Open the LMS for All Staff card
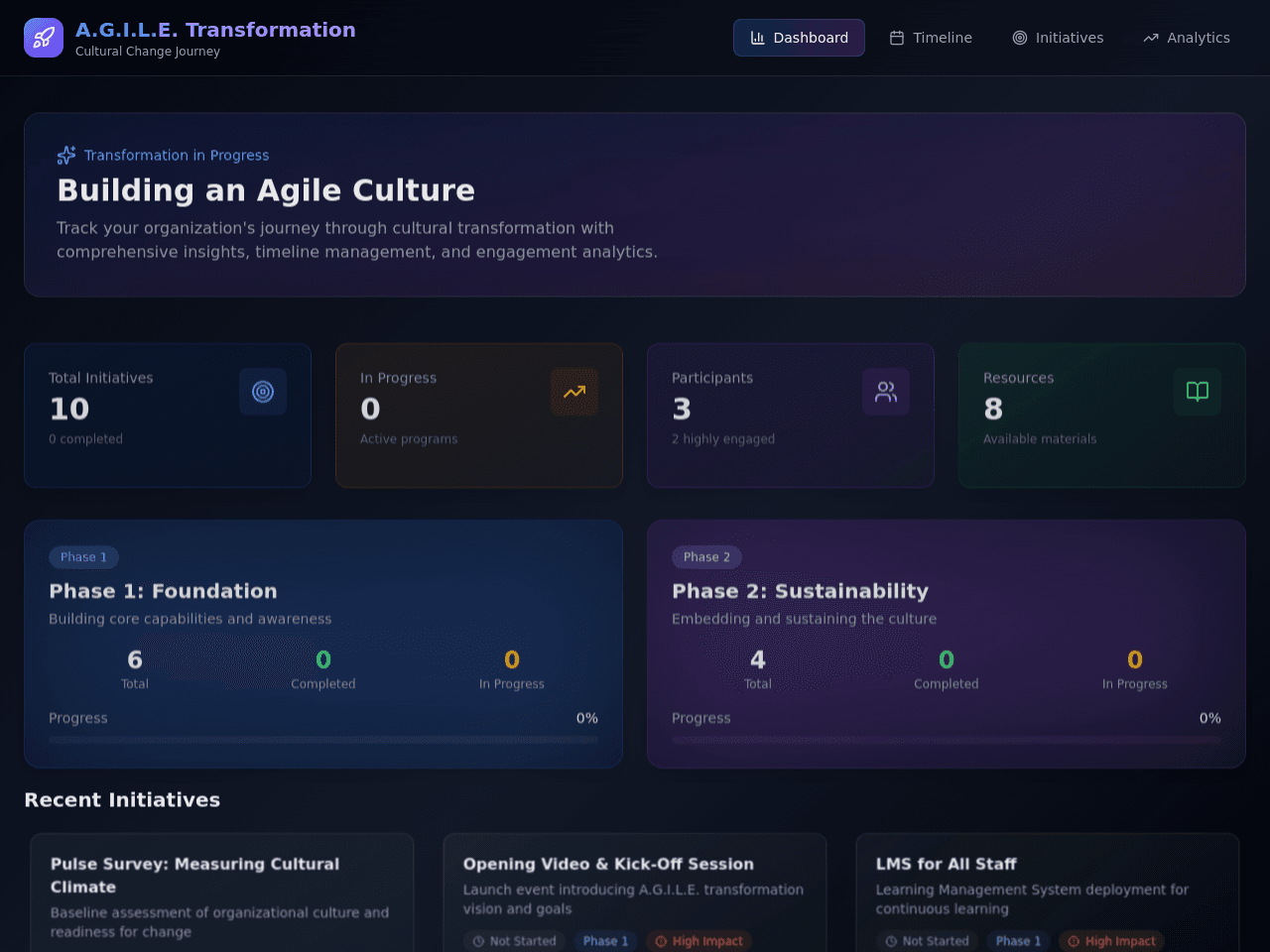 click(1048, 892)
